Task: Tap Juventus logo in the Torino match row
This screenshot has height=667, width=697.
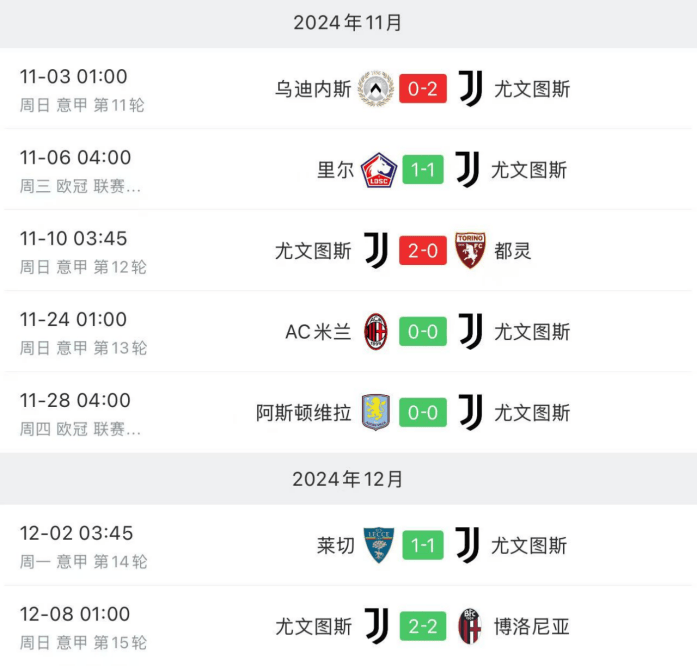Action: tap(376, 251)
